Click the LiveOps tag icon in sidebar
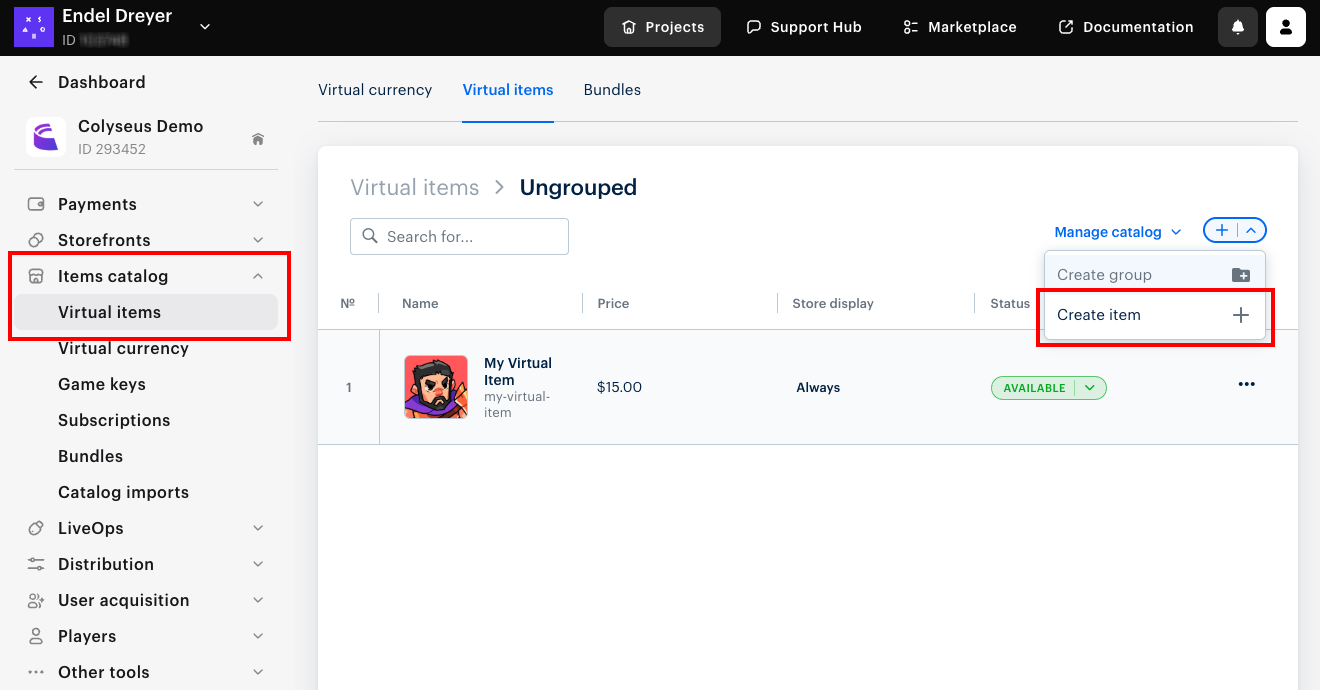The image size is (1320, 690). [x=35, y=528]
